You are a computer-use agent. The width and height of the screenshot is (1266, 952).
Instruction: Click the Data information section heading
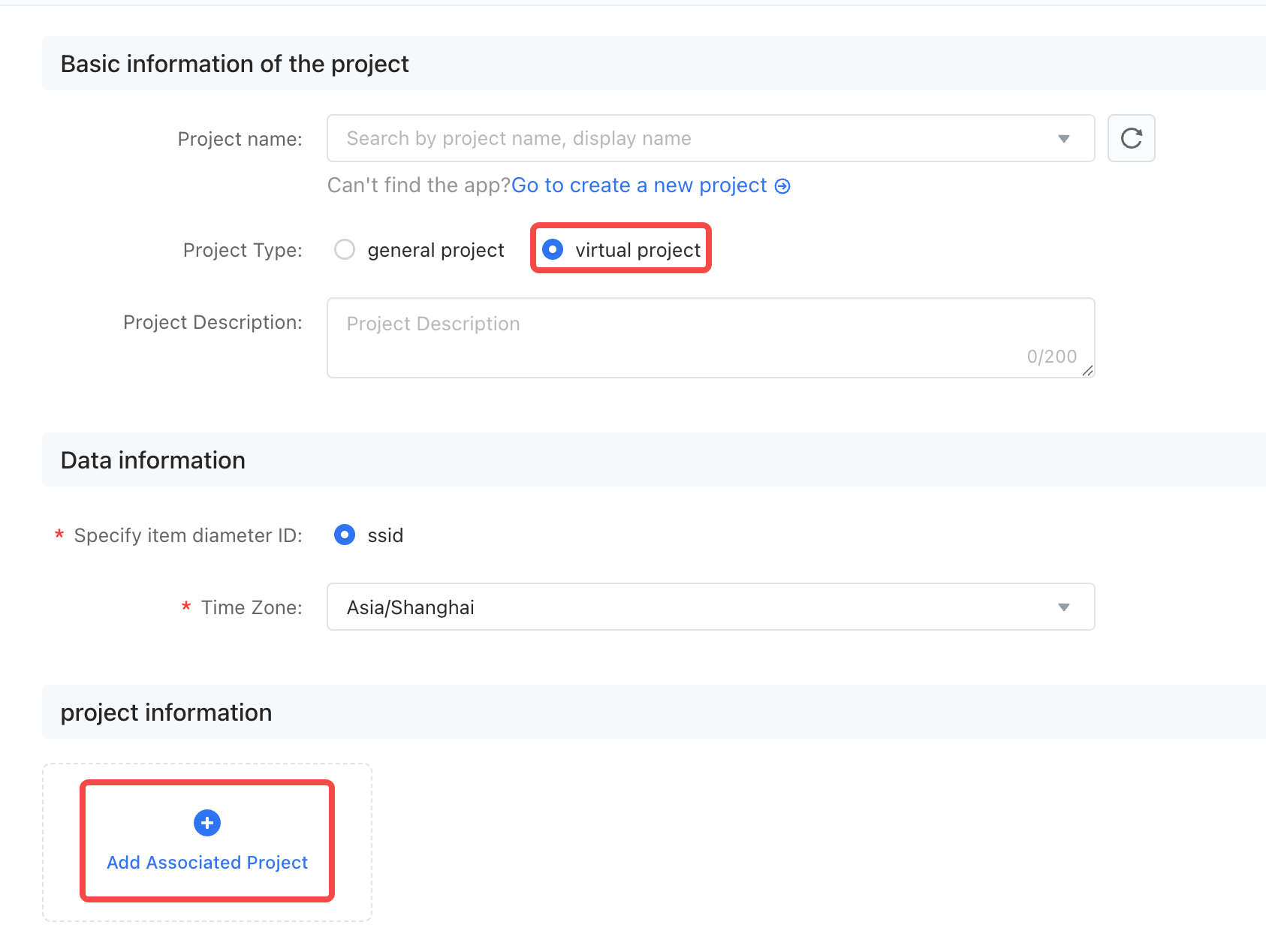pos(153,460)
